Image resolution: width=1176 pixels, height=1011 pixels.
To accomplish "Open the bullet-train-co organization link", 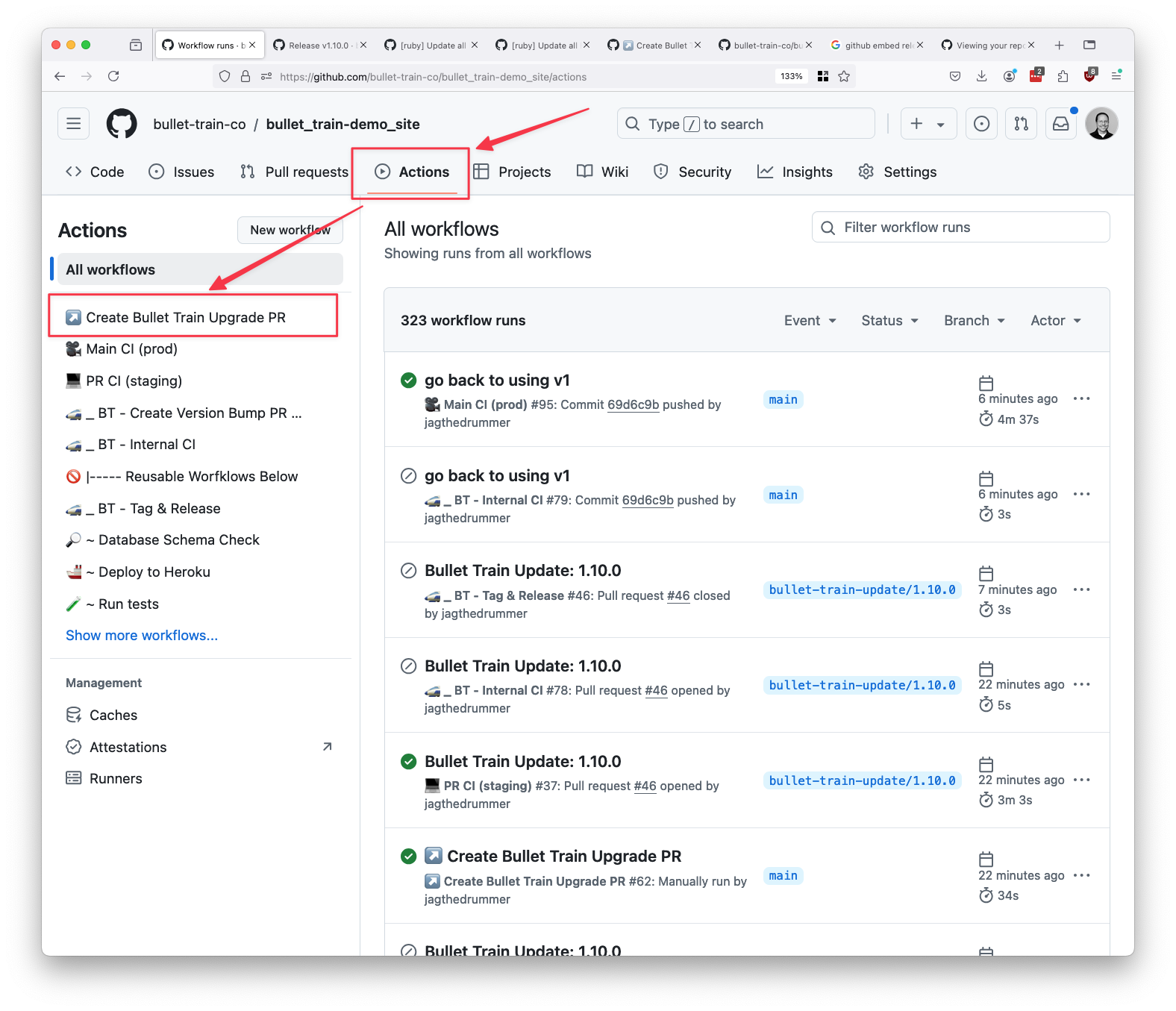I will tap(199, 124).
